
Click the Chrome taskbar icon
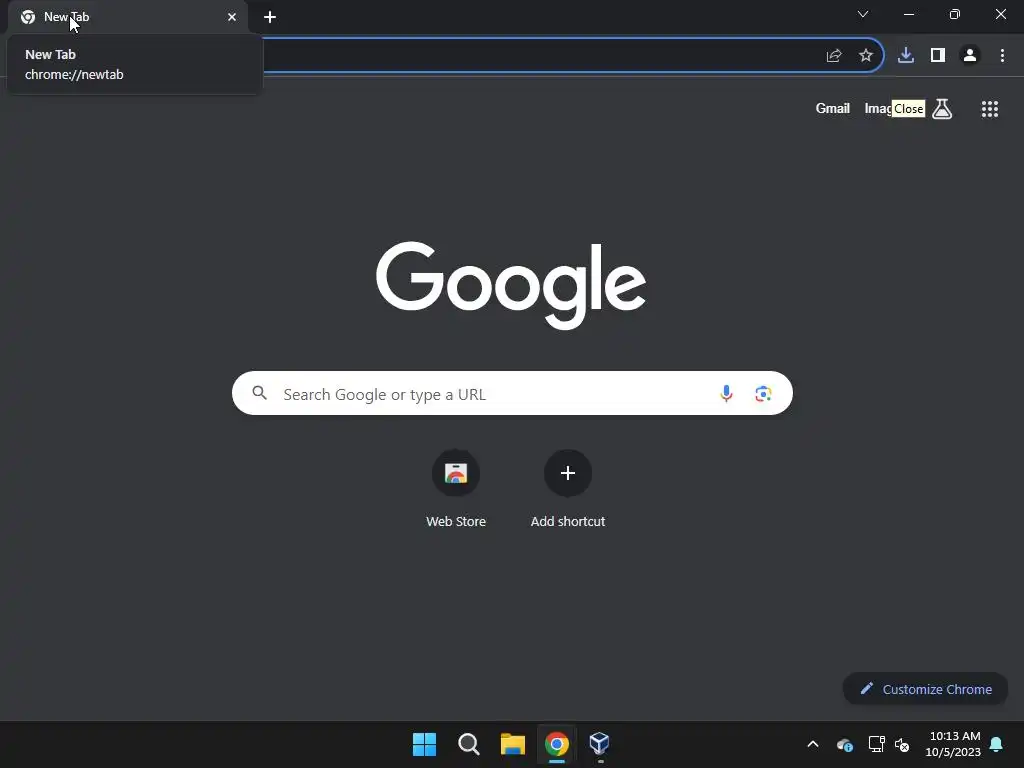tap(557, 744)
